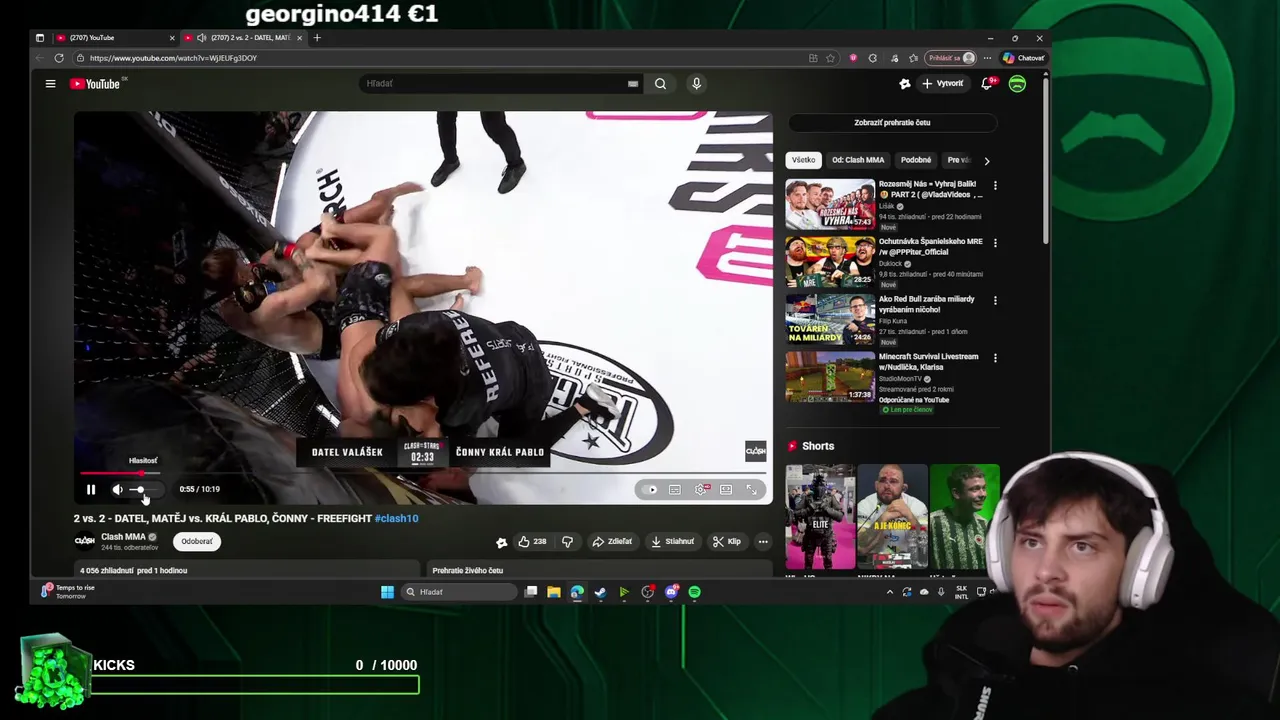The width and height of the screenshot is (1280, 720).
Task: Open File Explorer from the taskbar
Action: (553, 592)
